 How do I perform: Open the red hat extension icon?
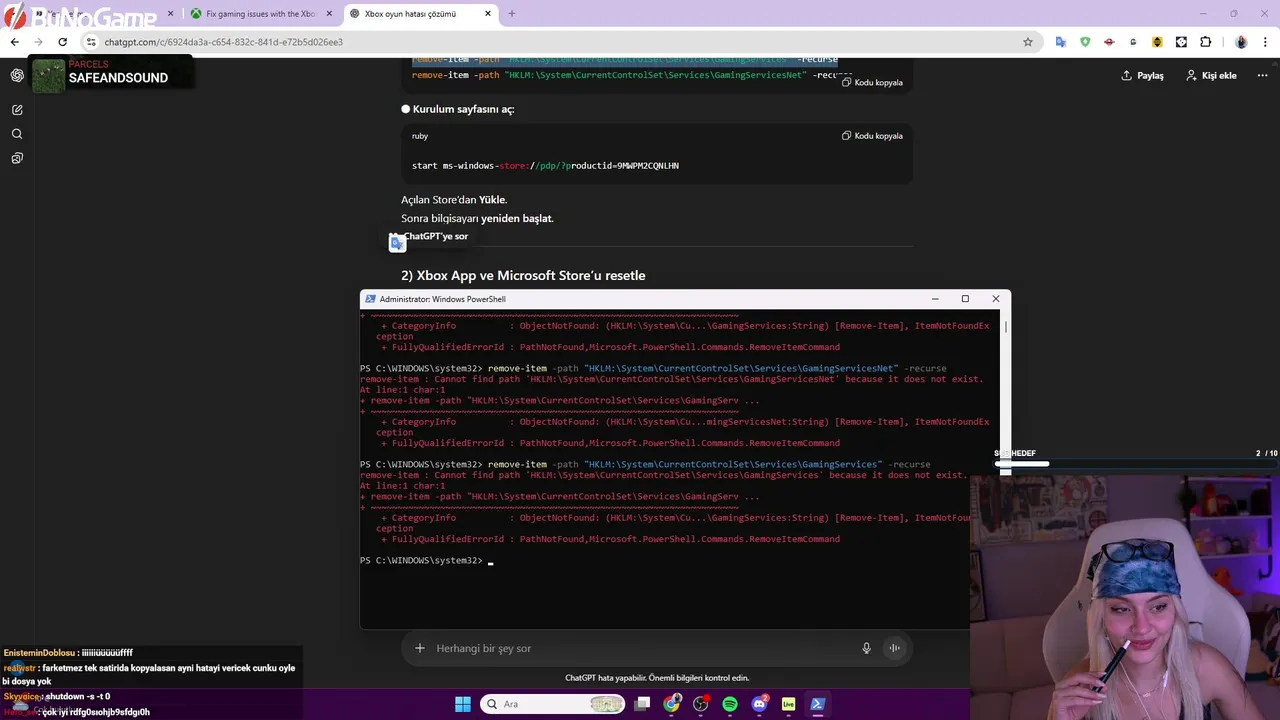(x=1109, y=42)
